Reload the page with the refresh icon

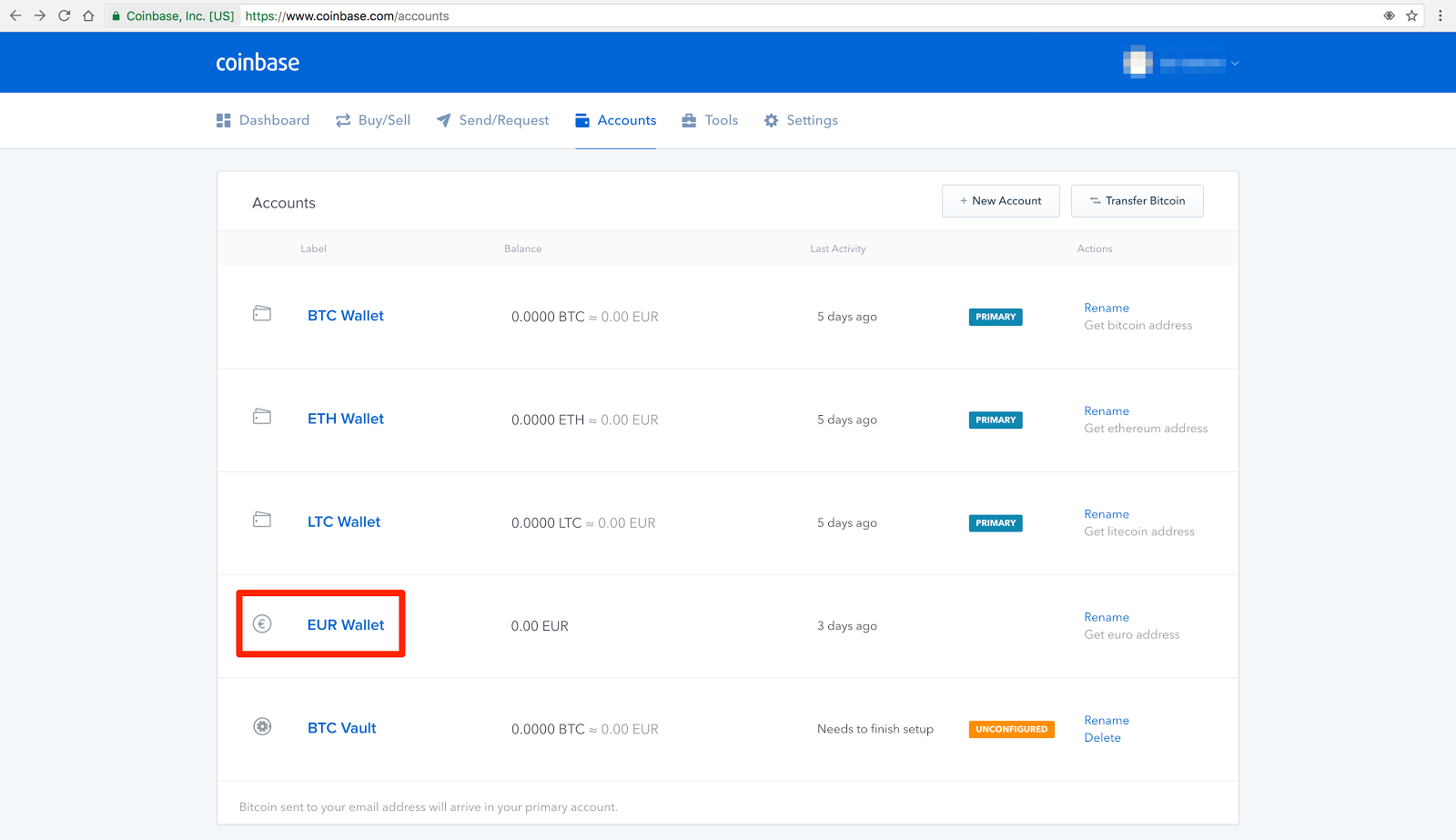pyautogui.click(x=65, y=15)
